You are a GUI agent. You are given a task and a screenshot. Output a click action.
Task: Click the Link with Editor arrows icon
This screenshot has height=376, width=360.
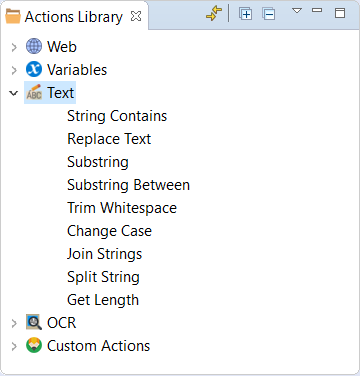[214, 14]
